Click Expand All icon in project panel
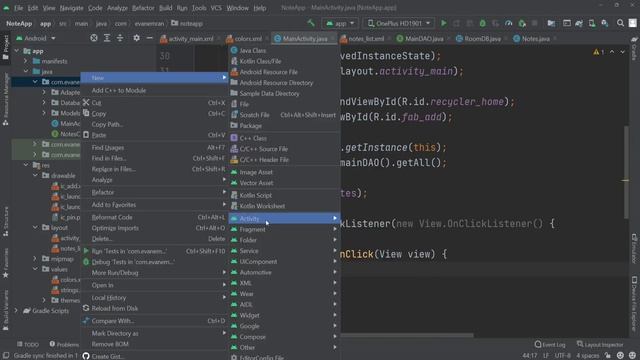Screen dimensions: 640x360 107,38
